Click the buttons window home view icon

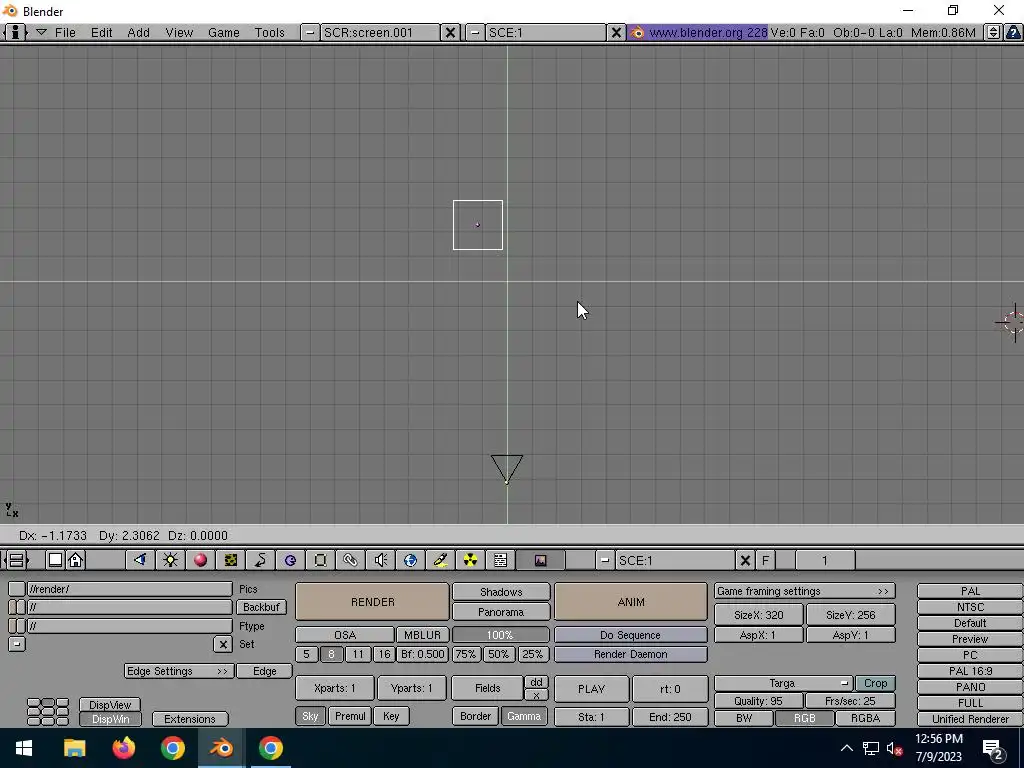[76, 560]
